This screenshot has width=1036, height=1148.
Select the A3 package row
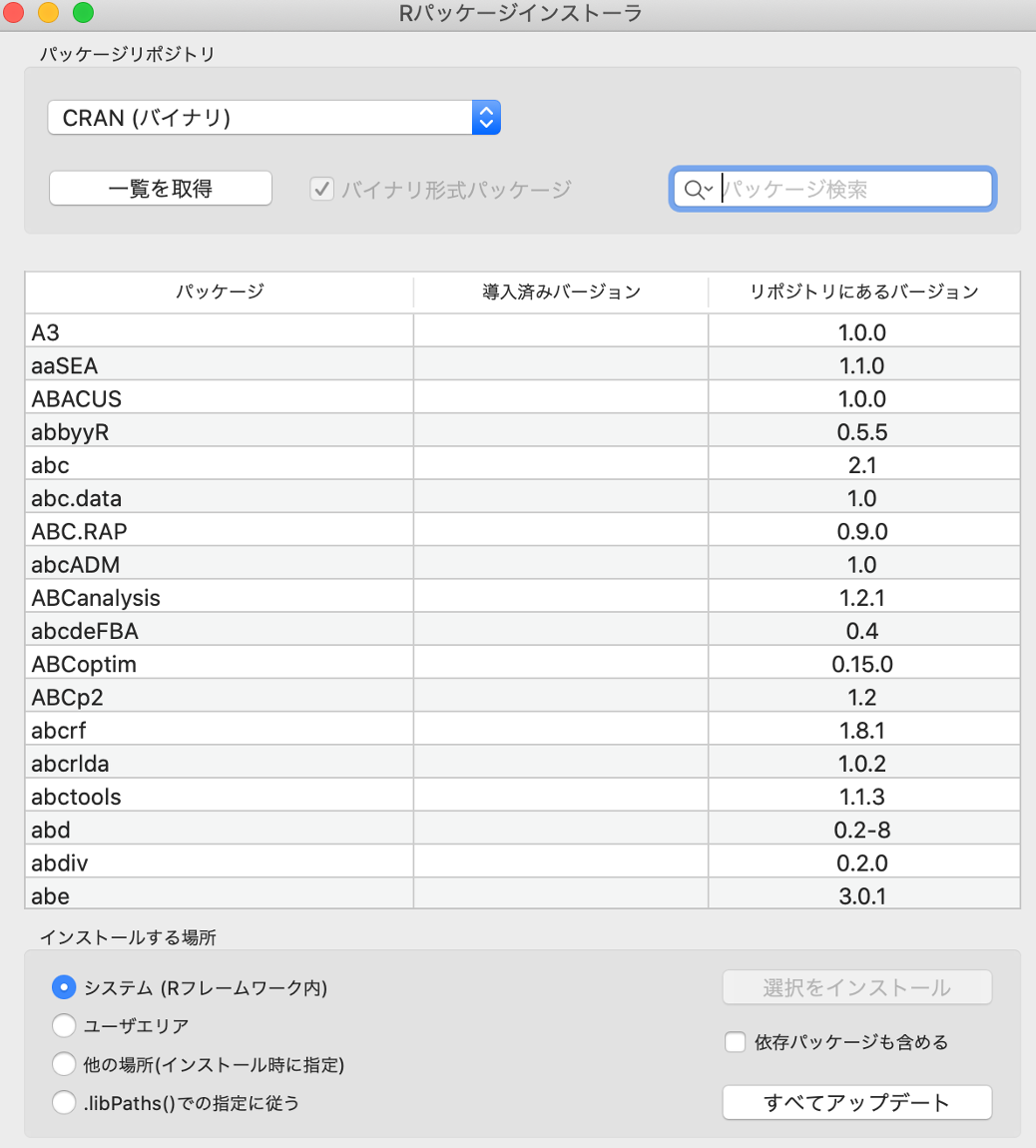[523, 332]
